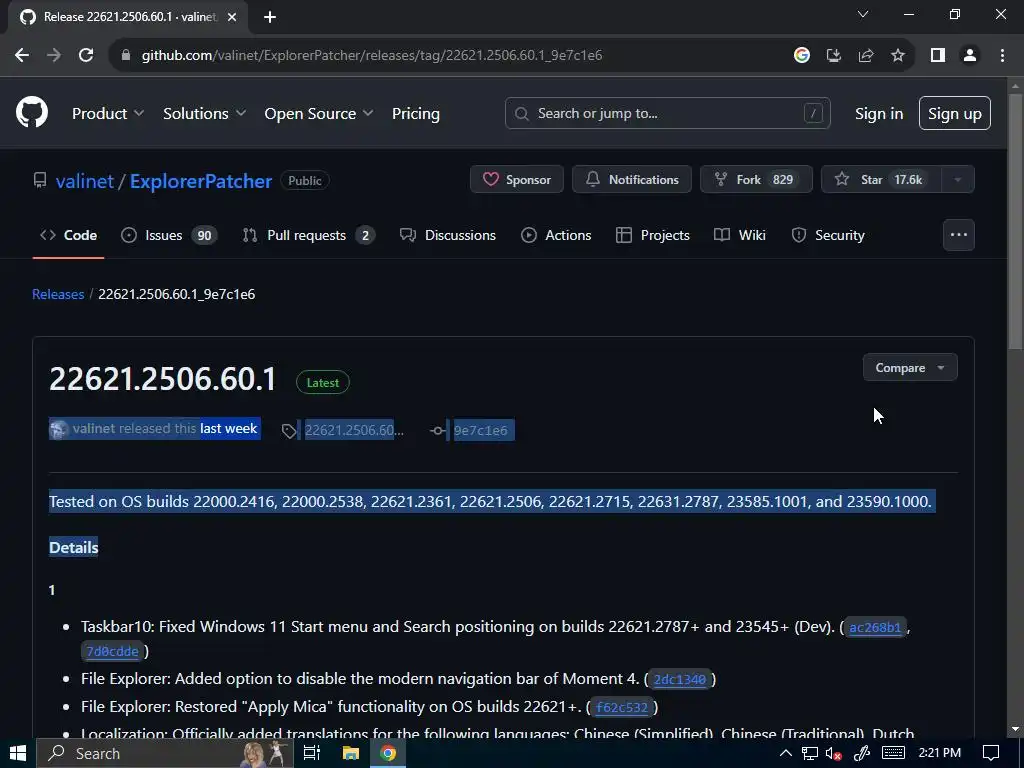
Task: Open the 22621.2506.60... tag link
Action: point(354,430)
